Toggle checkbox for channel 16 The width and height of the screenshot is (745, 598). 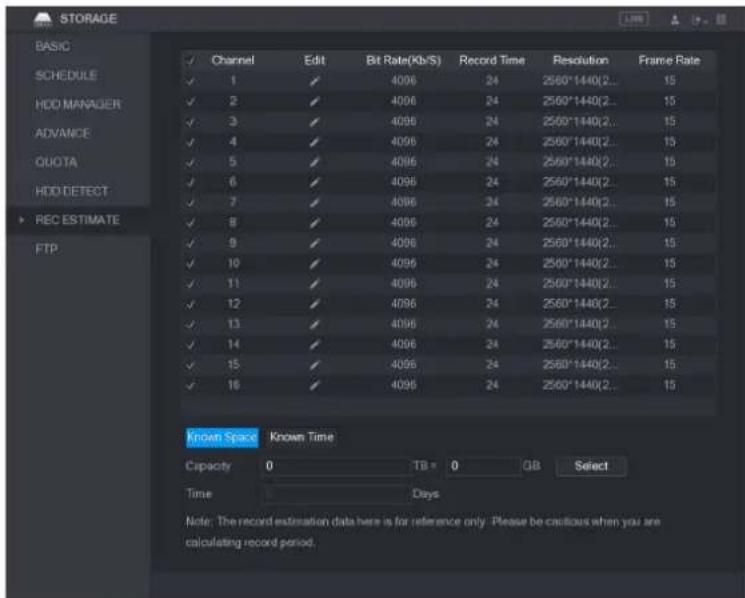coord(190,386)
